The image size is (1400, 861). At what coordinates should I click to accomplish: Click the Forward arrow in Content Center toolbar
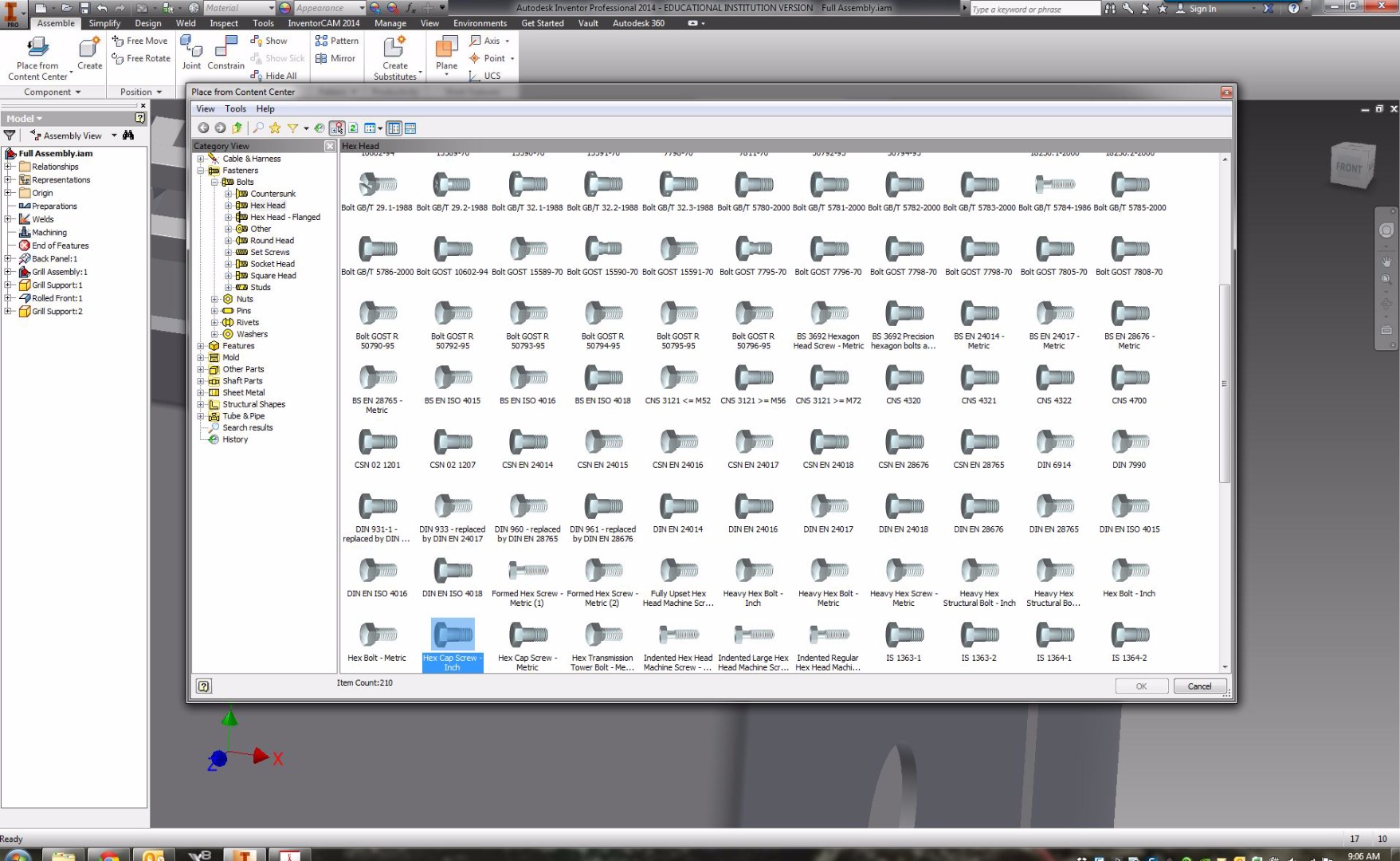(220, 128)
